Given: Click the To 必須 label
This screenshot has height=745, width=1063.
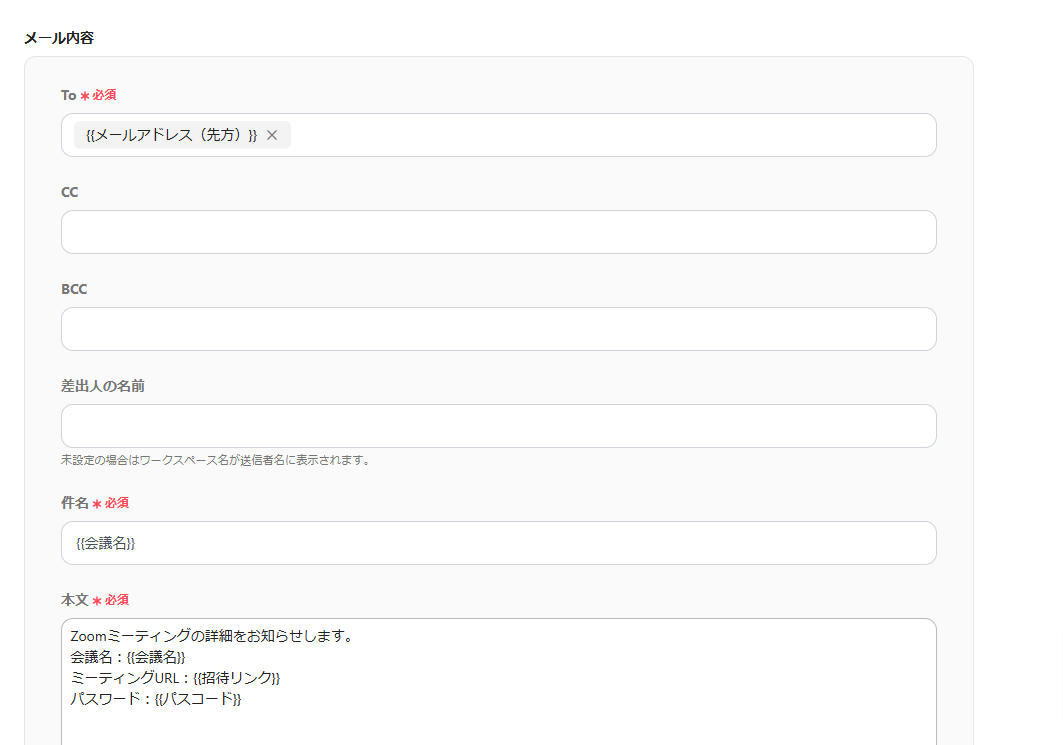Looking at the screenshot, I should pyautogui.click(x=89, y=95).
